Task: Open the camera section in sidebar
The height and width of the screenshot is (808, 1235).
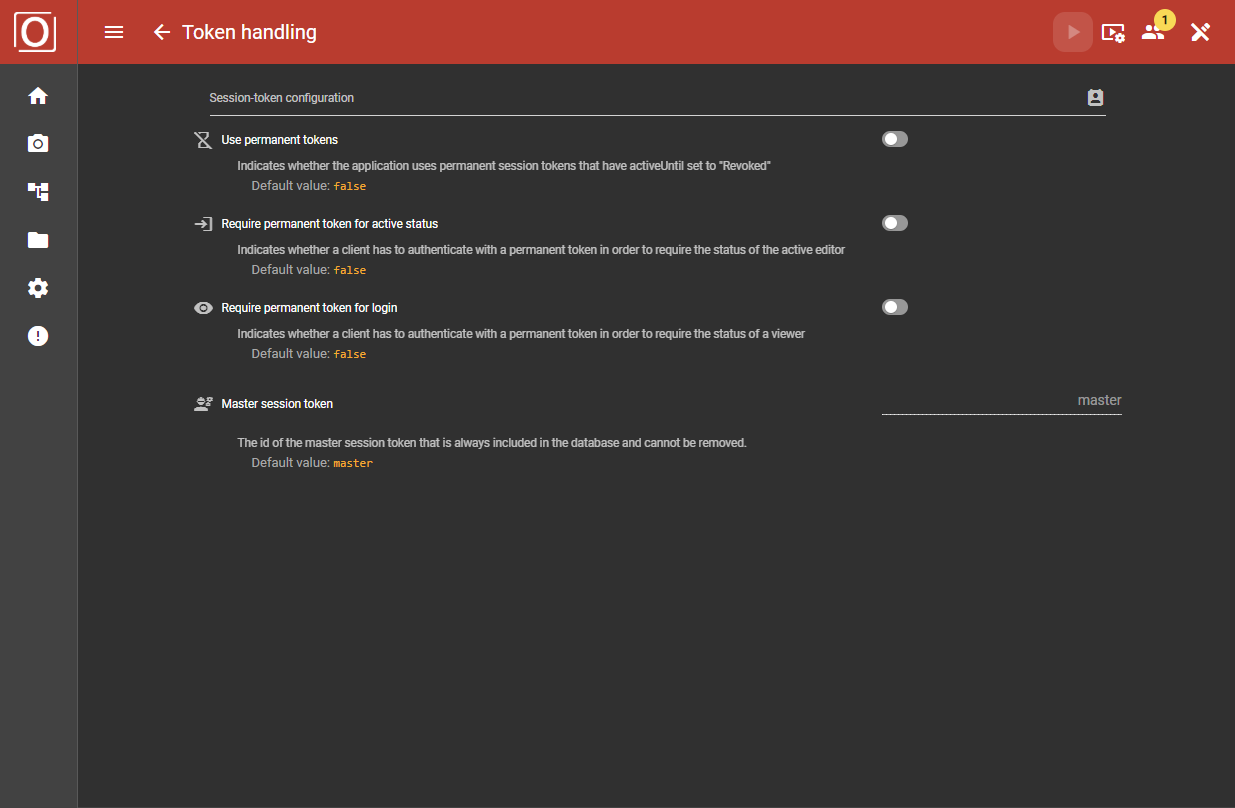Action: point(38,144)
